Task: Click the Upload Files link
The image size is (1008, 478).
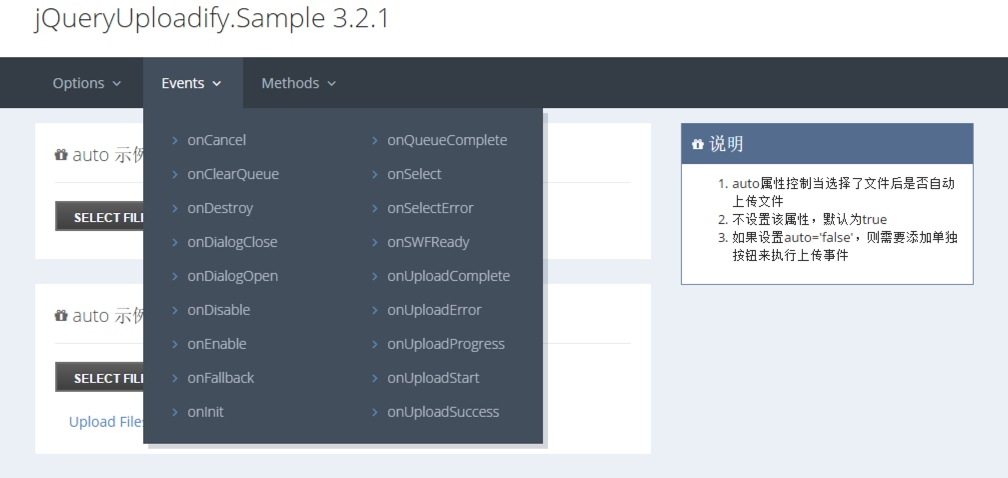Action: tap(106, 421)
